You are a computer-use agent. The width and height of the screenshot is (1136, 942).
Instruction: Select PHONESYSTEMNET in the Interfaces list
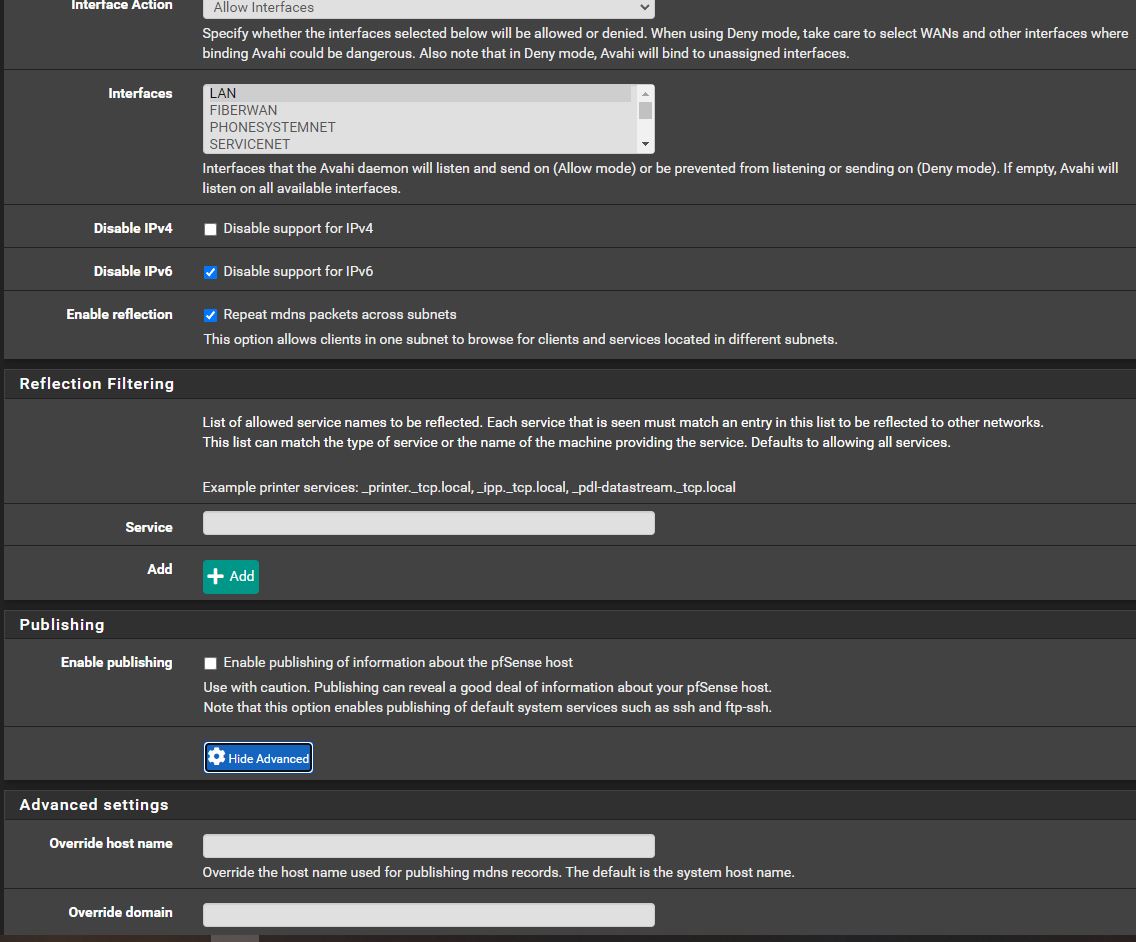coord(419,127)
